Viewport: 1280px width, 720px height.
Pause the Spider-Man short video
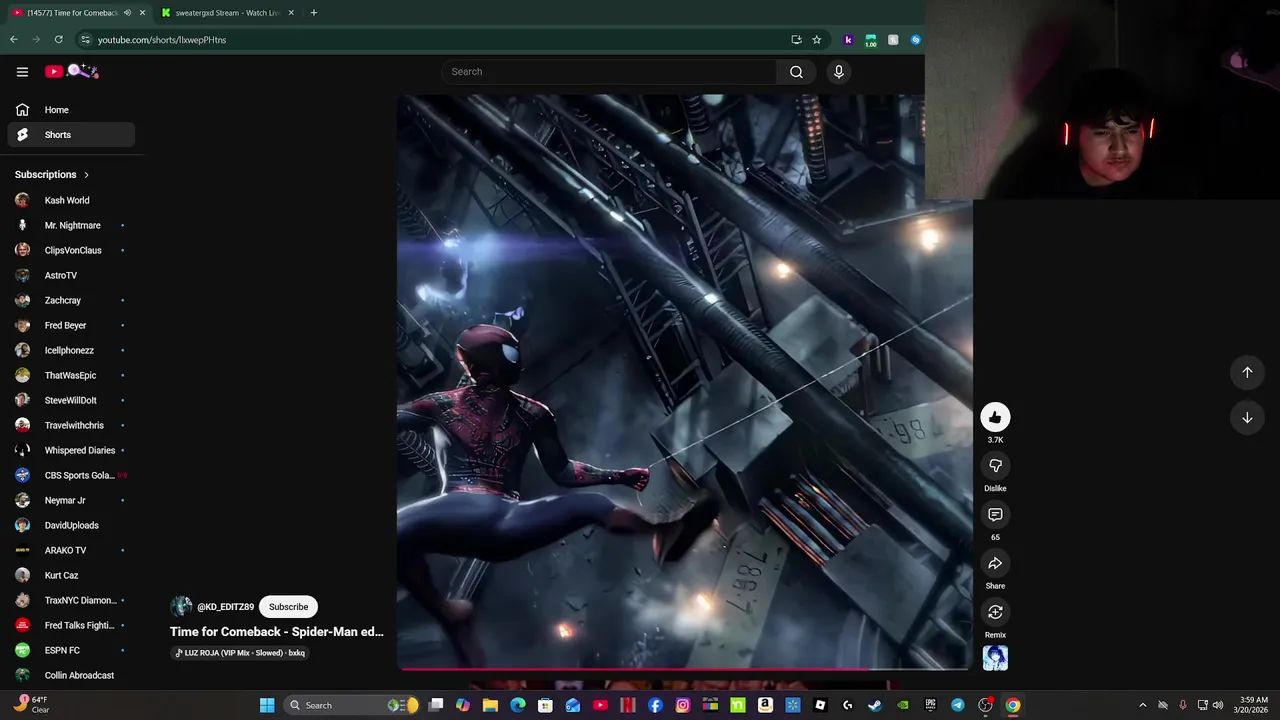tap(684, 380)
